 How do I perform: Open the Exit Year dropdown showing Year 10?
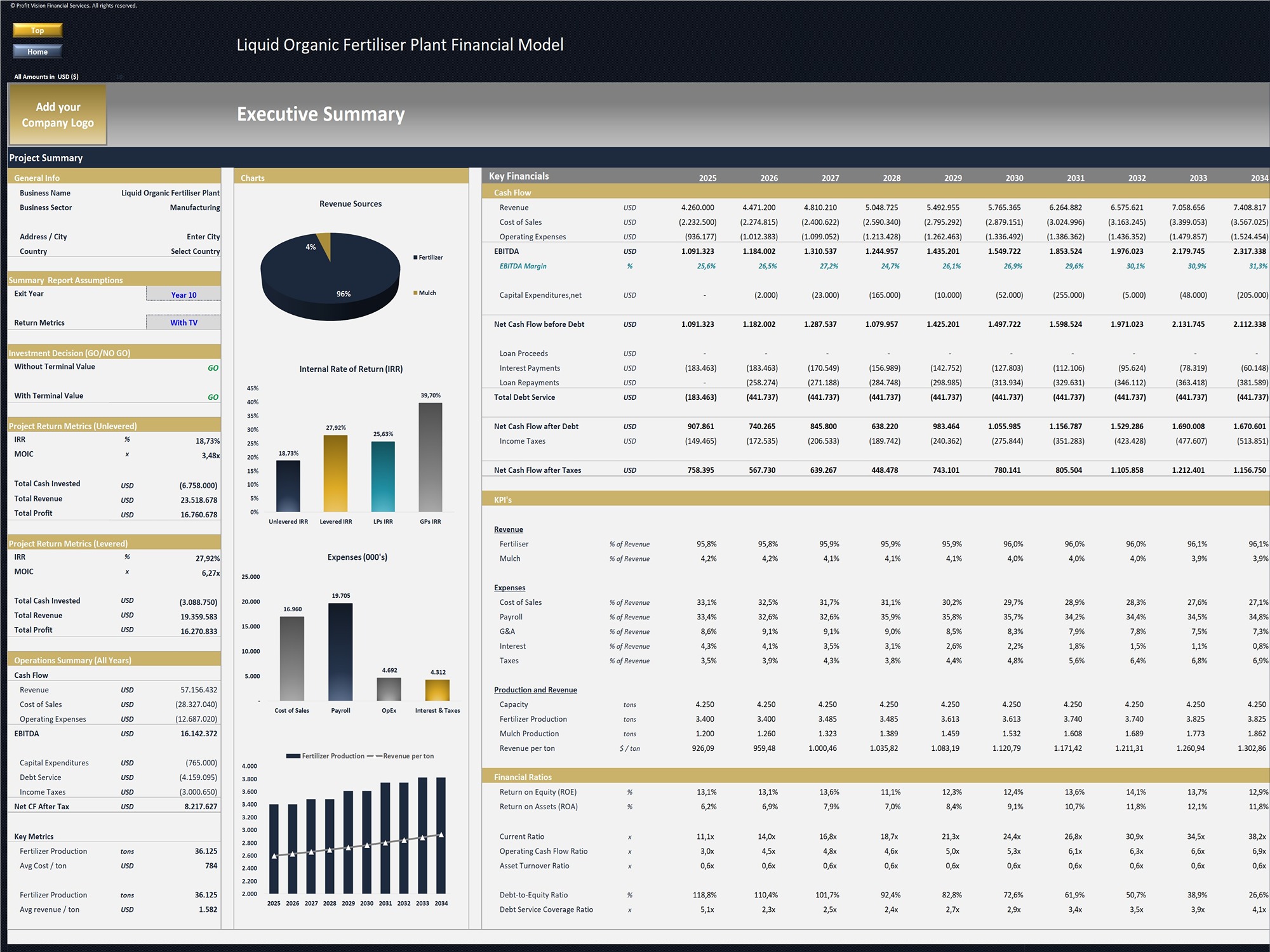tap(184, 294)
